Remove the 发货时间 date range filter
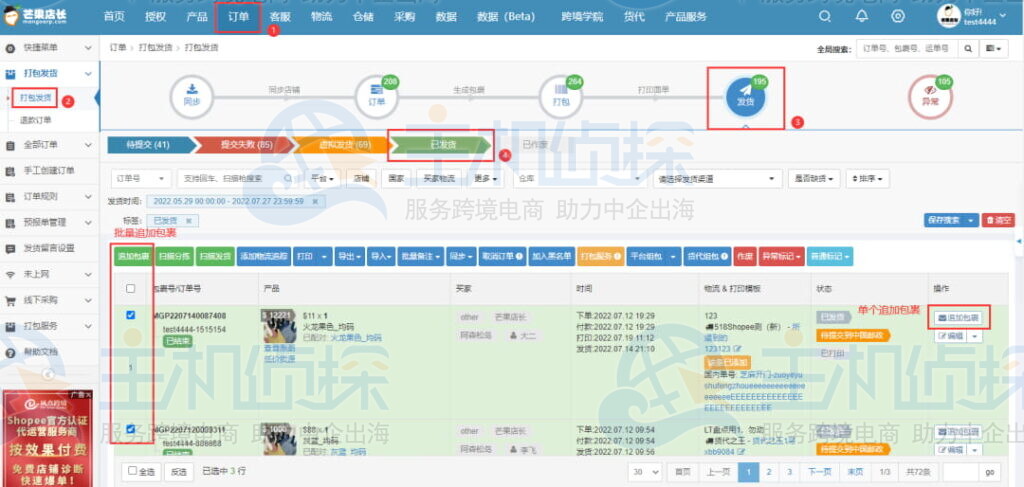1024x487 pixels. [315, 202]
